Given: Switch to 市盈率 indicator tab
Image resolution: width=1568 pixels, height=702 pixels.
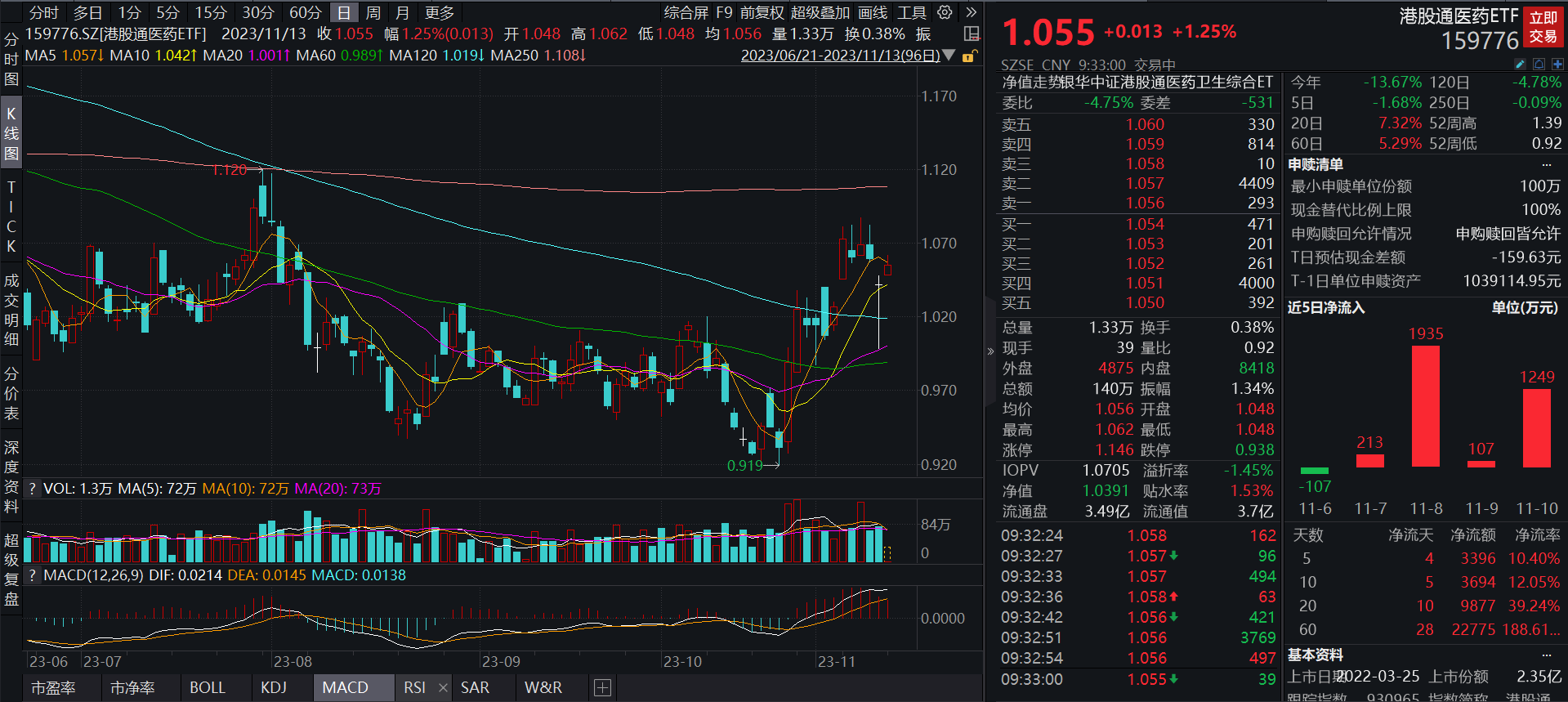Looking at the screenshot, I should coord(53,688).
